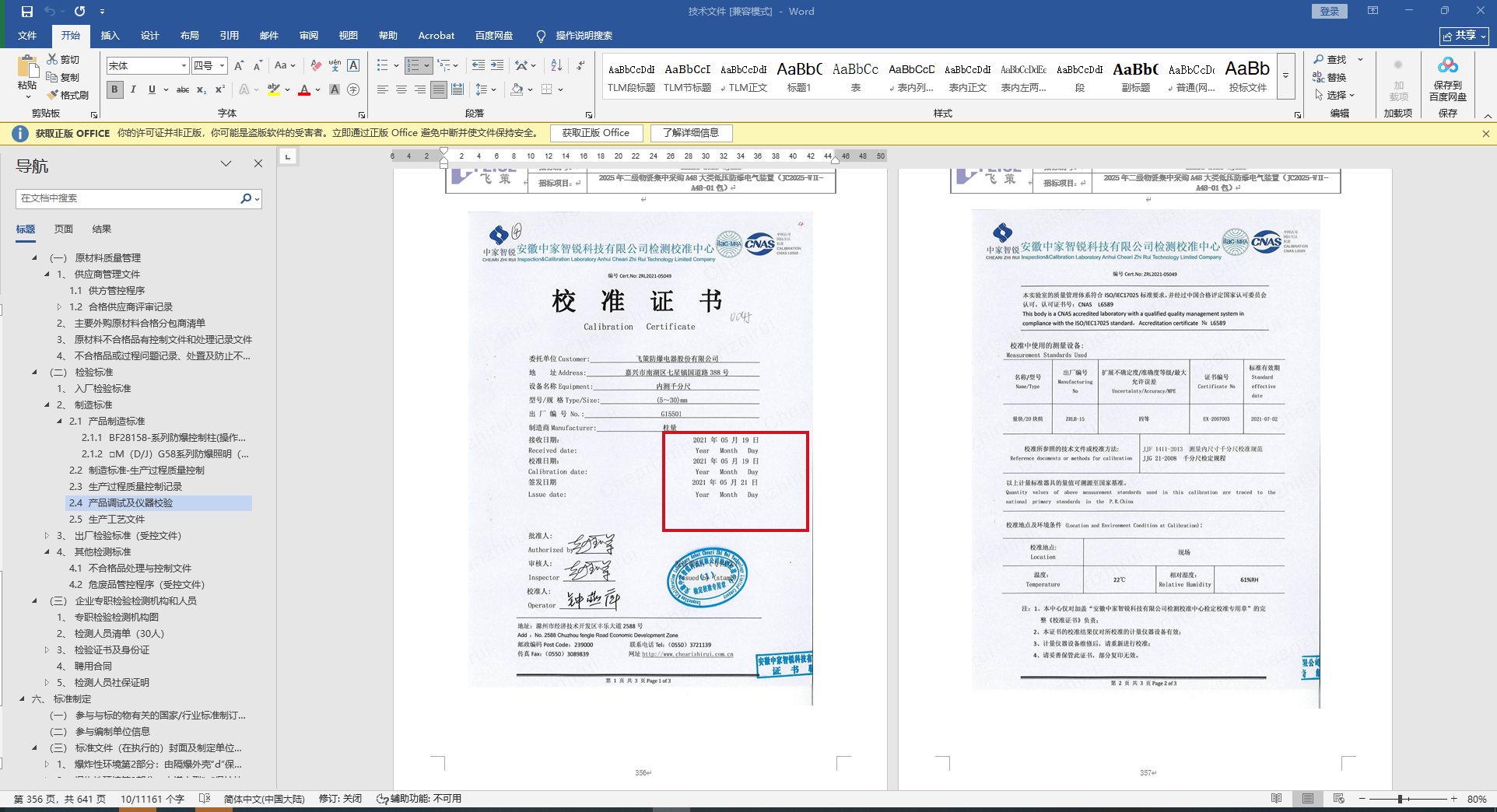Switch to 页面 navigation tab
The width and height of the screenshot is (1497, 812).
pyautogui.click(x=64, y=229)
